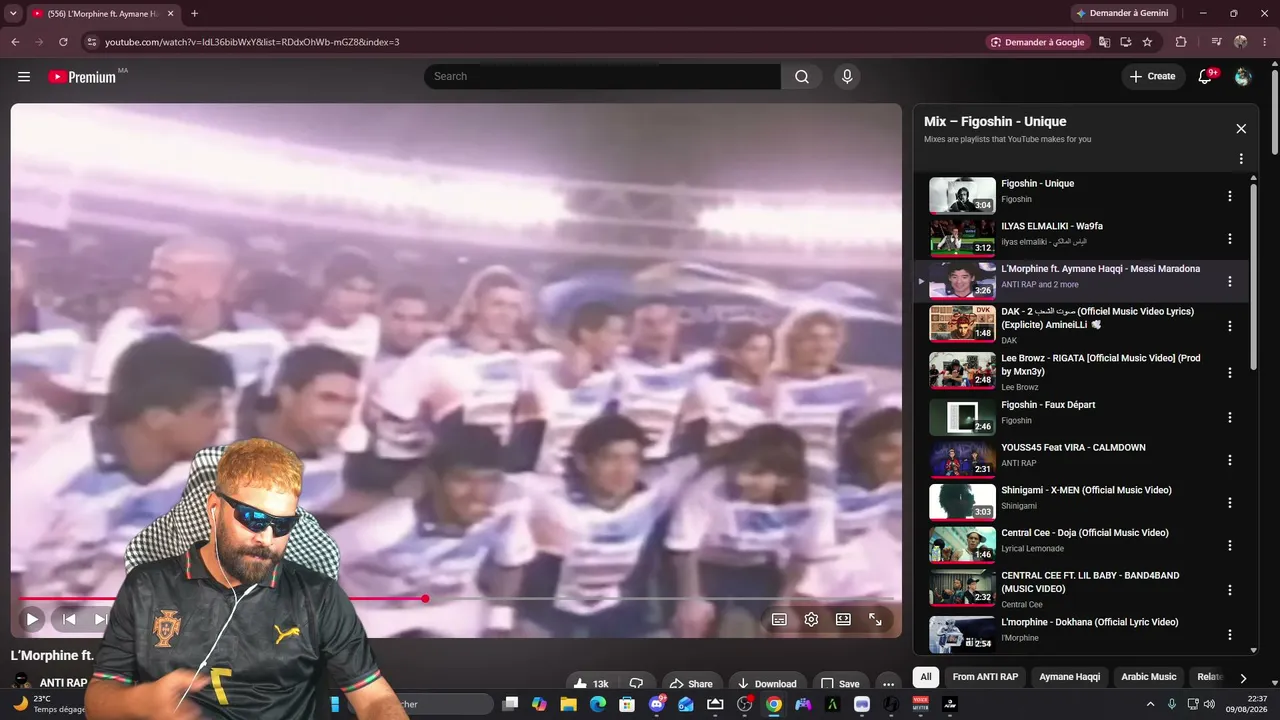This screenshot has height=720, width=1280.
Task: Open Microsoft Edge on the taskbar
Action: coord(598,704)
